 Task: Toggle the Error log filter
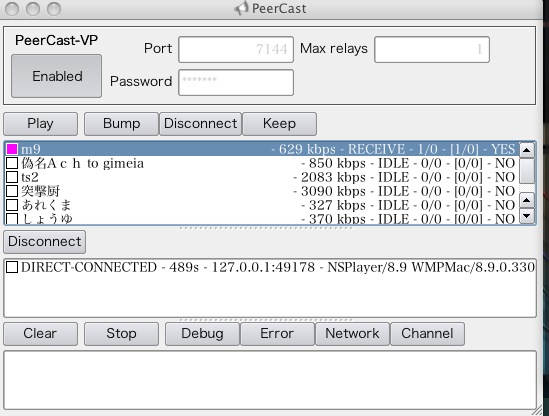(277, 334)
